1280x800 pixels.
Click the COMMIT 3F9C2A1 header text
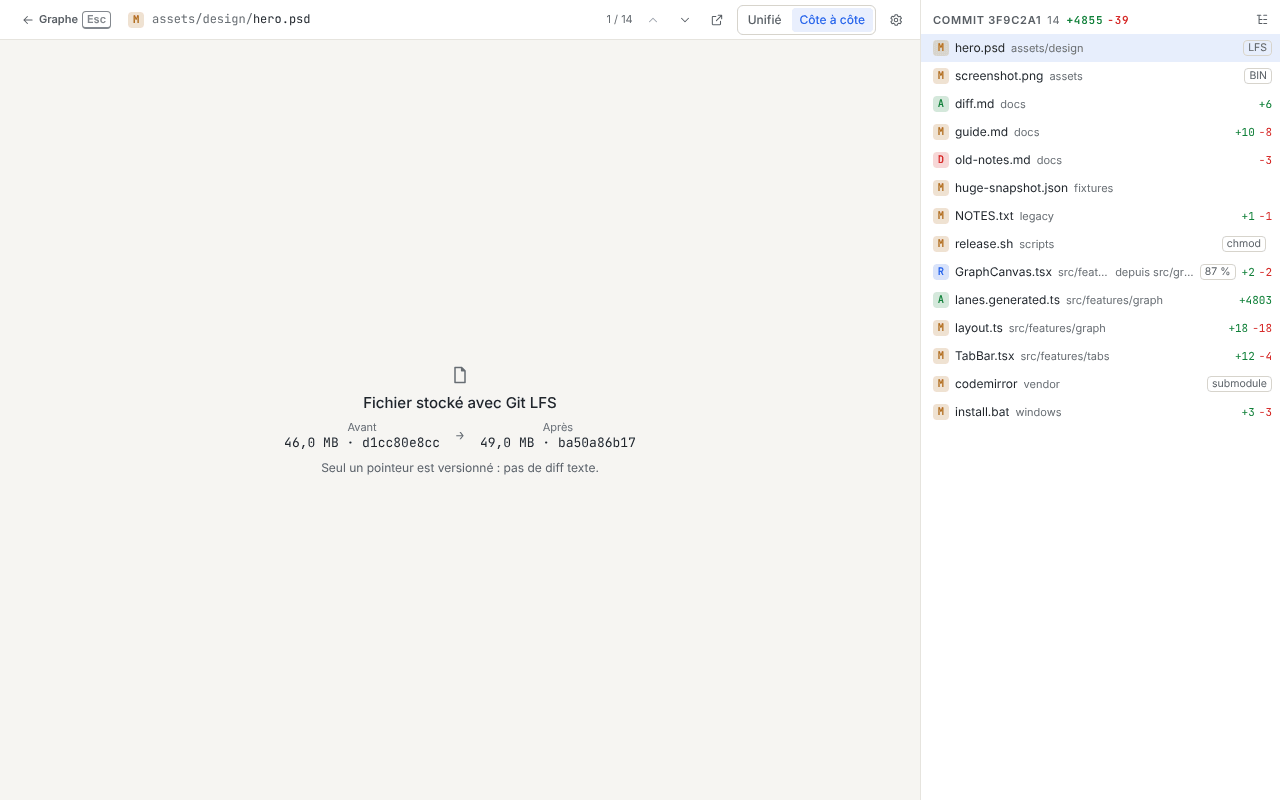click(x=987, y=20)
